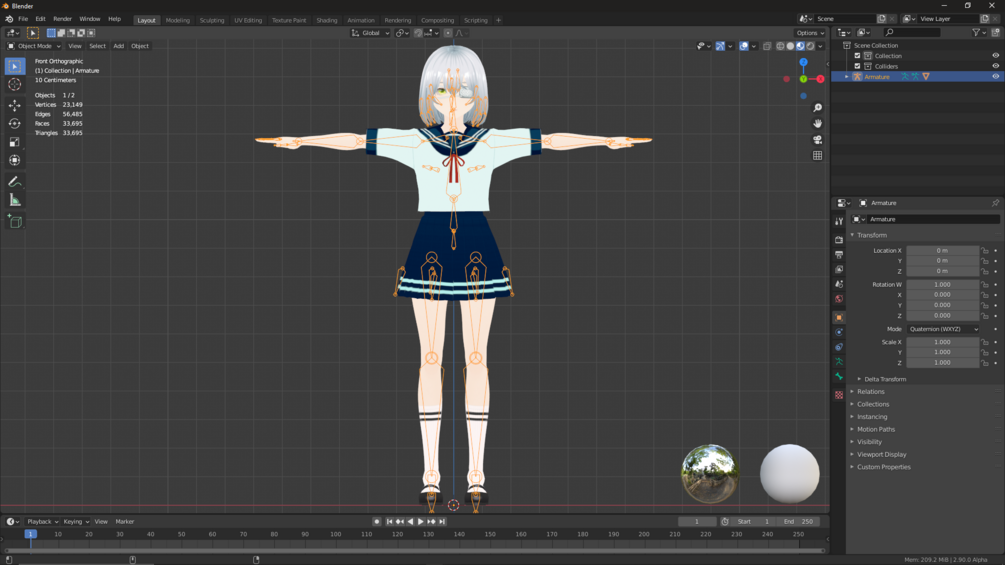
Task: Pick the Scale tool
Action: click(x=15, y=142)
